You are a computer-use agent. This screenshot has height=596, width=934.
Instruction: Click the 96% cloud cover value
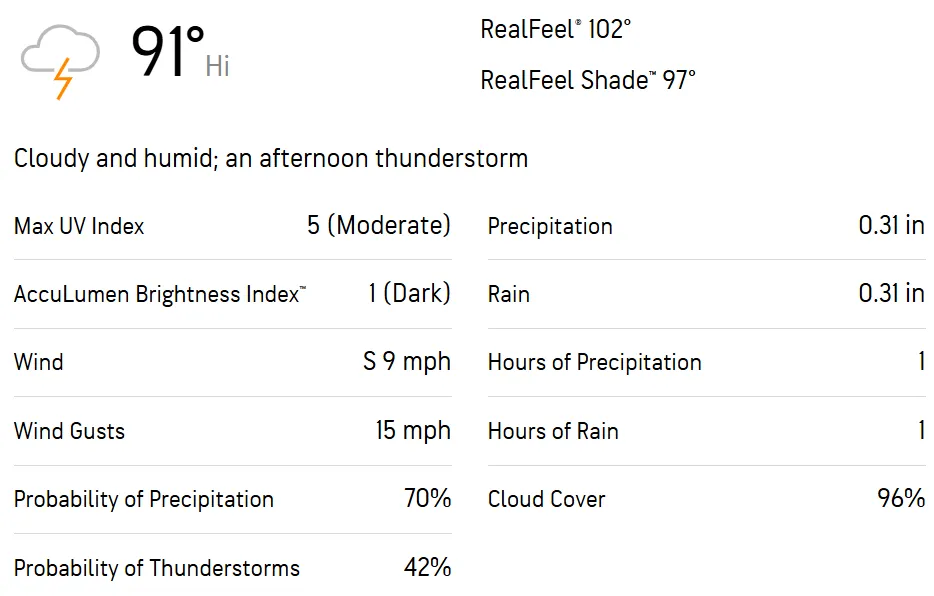(901, 498)
